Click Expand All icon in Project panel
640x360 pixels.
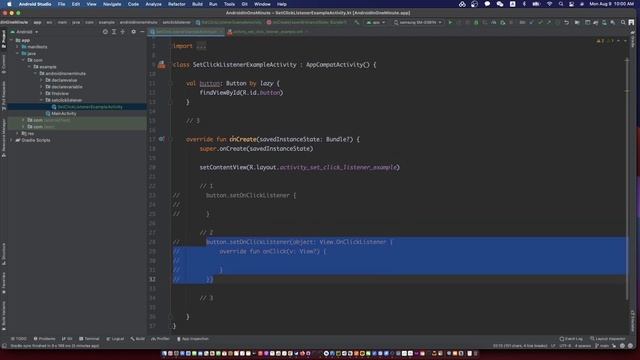(x=114, y=31)
